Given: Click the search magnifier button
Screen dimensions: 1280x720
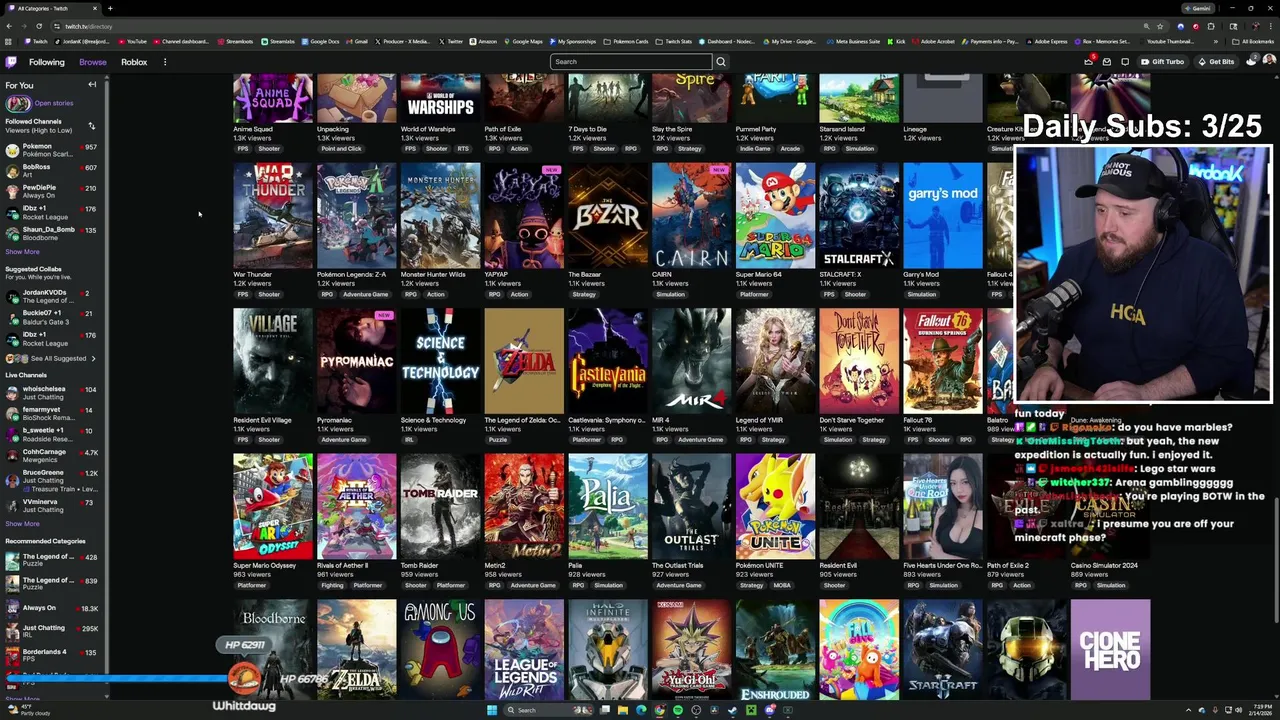Looking at the screenshot, I should [721, 62].
